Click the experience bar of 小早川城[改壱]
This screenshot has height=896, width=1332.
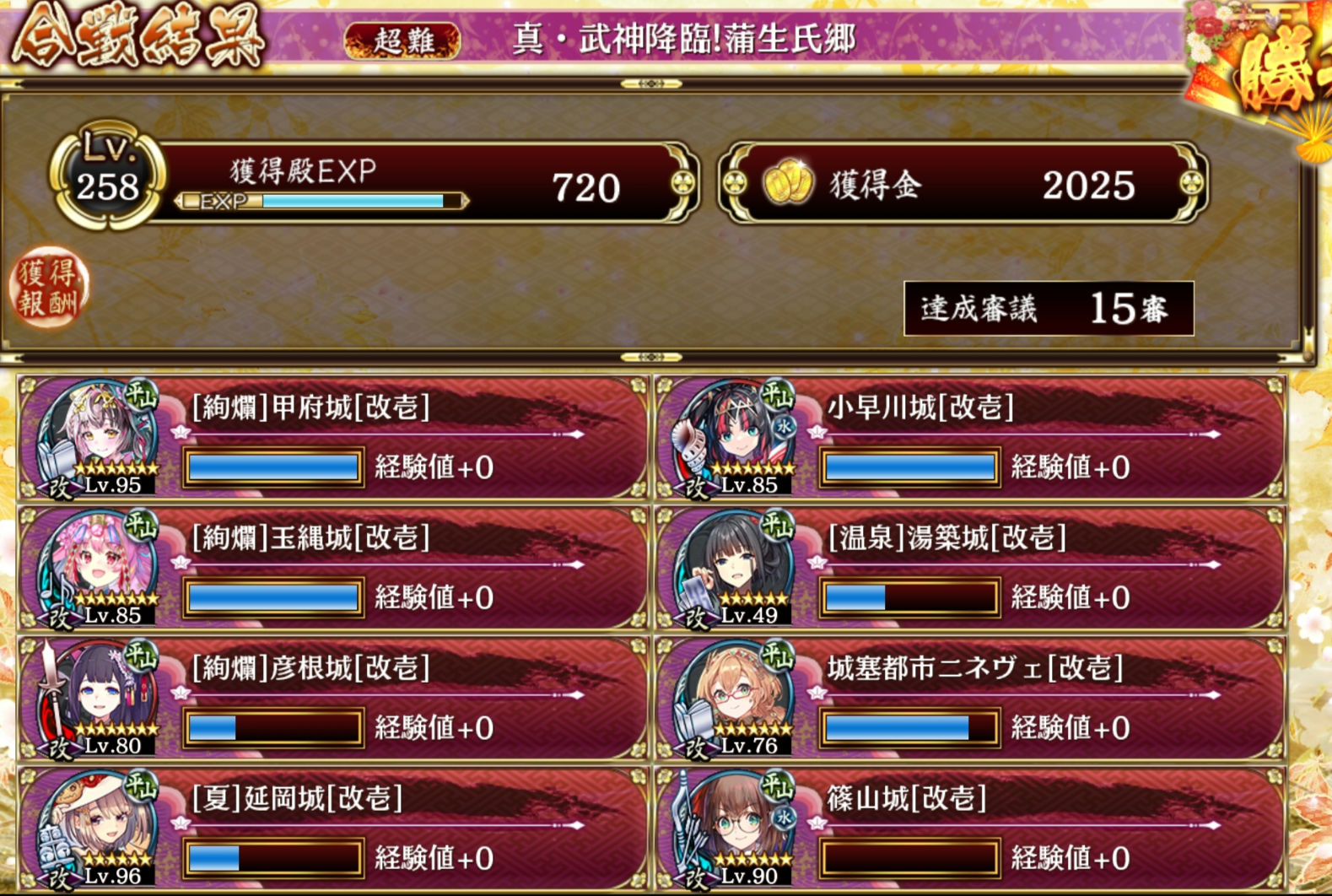(x=909, y=467)
